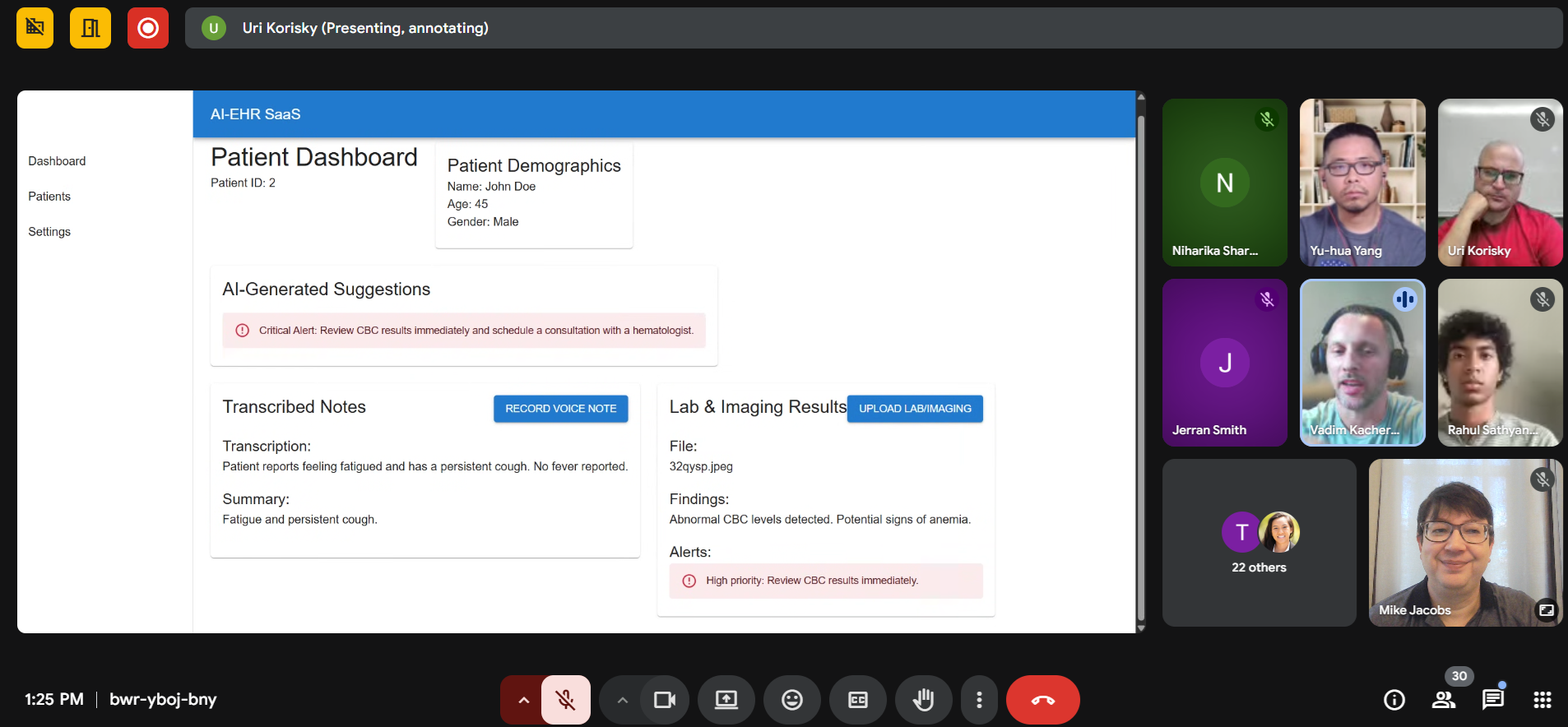Click the Critical Alert suggestion banner
1568x727 pixels.
(x=464, y=331)
